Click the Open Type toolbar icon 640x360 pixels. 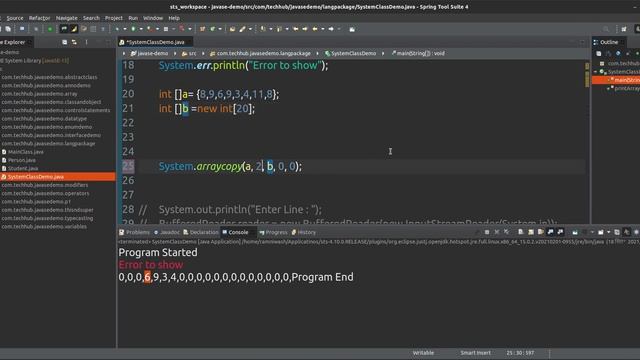pyautogui.click(x=233, y=29)
